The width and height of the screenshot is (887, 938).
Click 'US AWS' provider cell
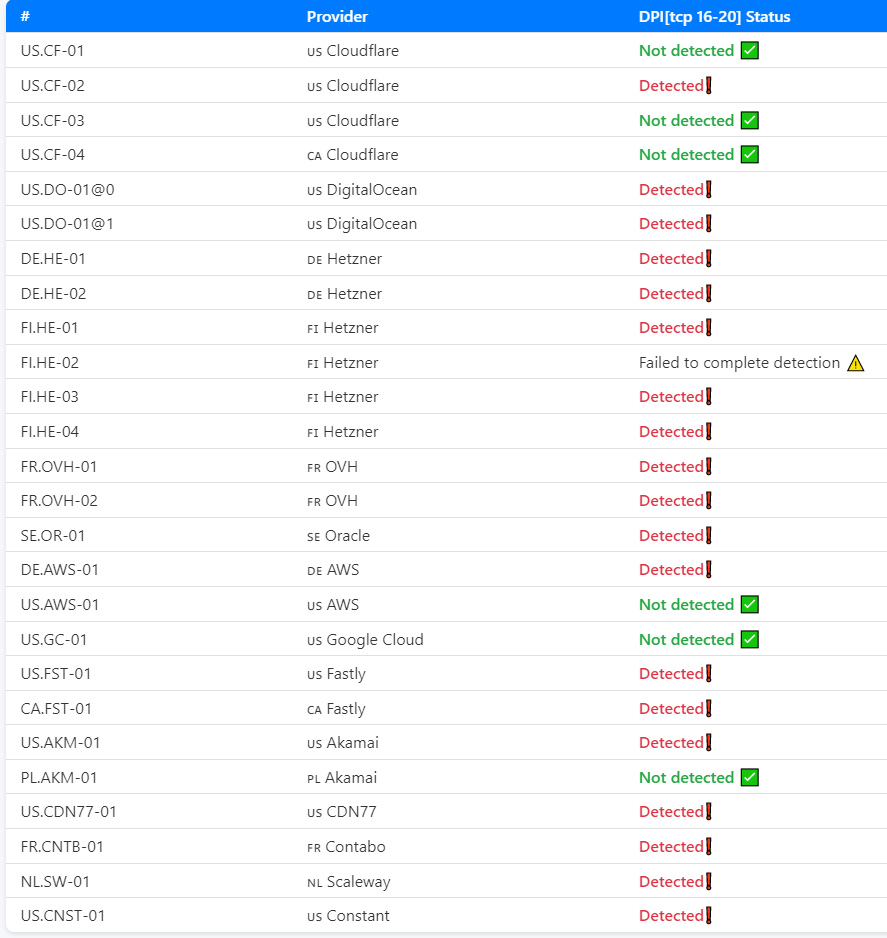point(333,605)
